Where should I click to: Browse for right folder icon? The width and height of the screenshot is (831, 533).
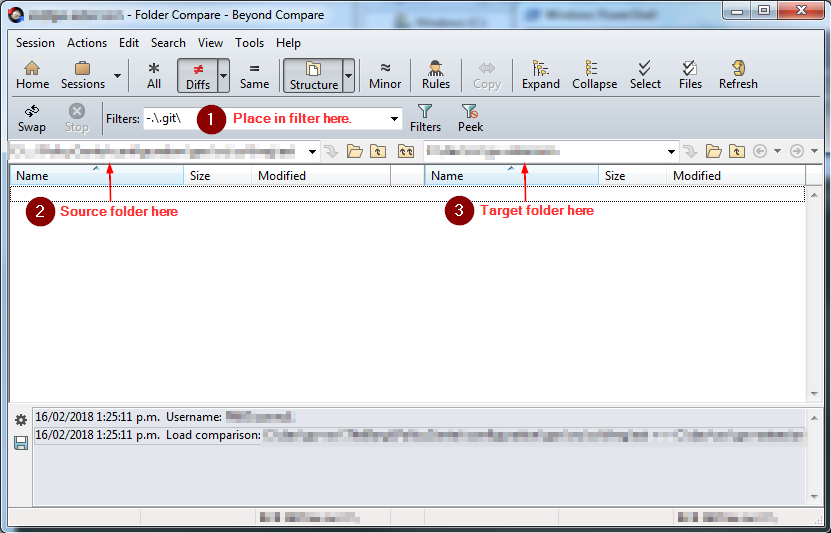pos(713,152)
